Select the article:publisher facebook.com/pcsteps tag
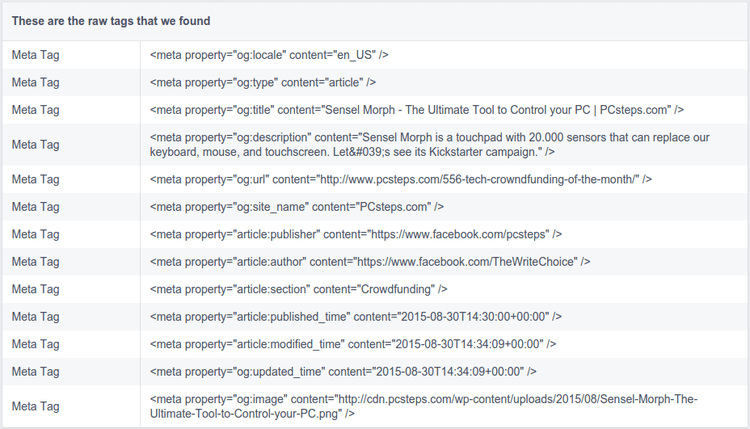The width and height of the screenshot is (750, 429). pos(355,234)
